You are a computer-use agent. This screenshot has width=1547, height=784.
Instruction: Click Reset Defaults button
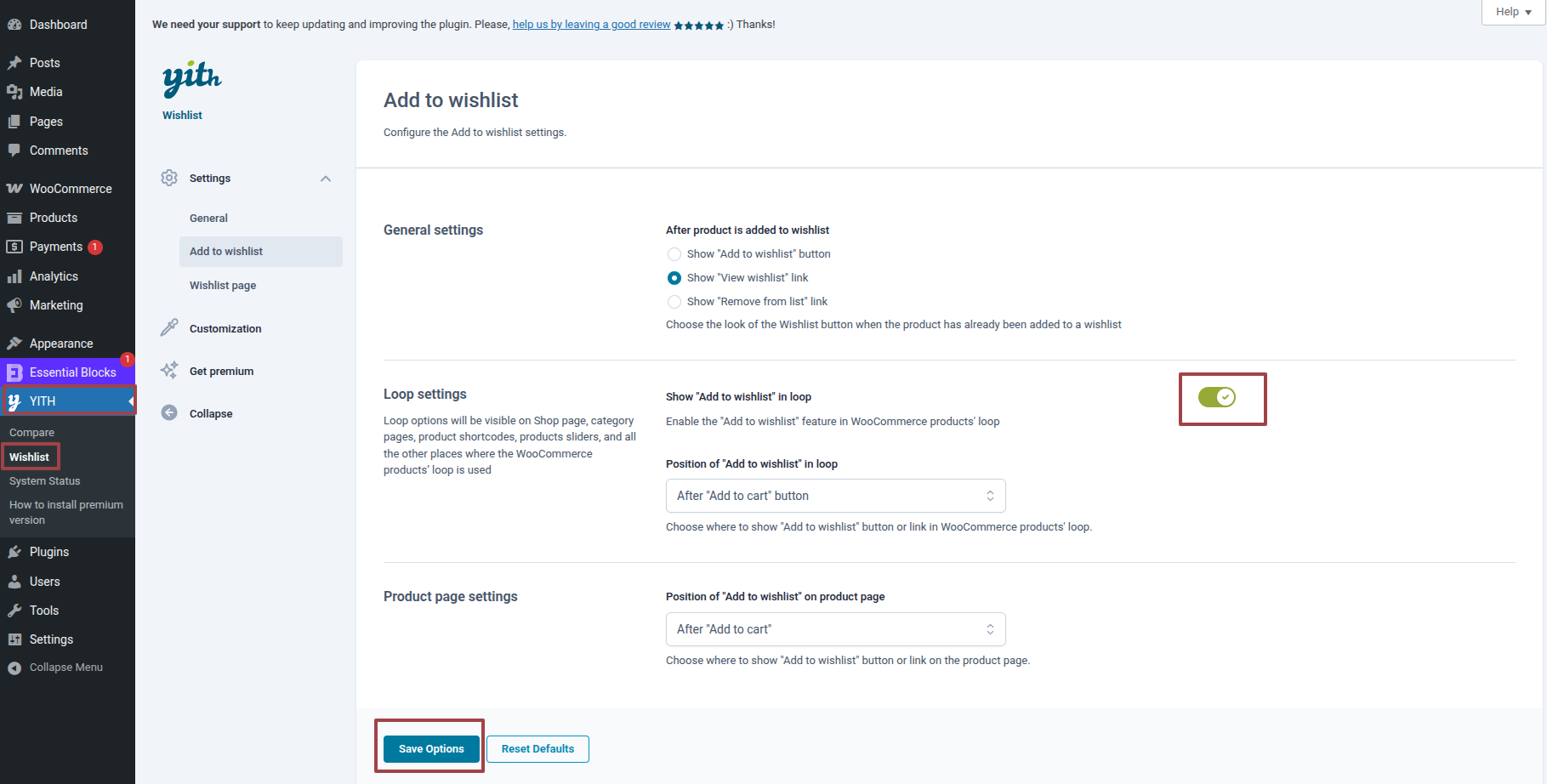[537, 749]
